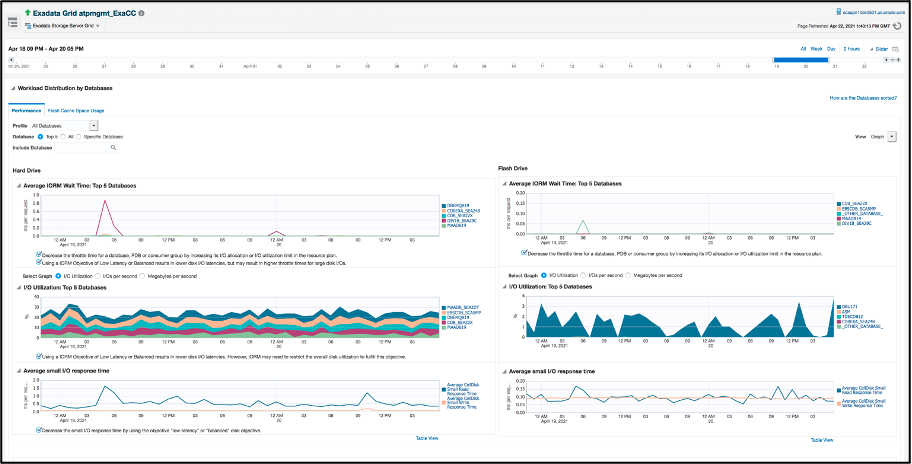Click the search magnifier in Include Database
The image size is (912, 464).
[x=113, y=148]
